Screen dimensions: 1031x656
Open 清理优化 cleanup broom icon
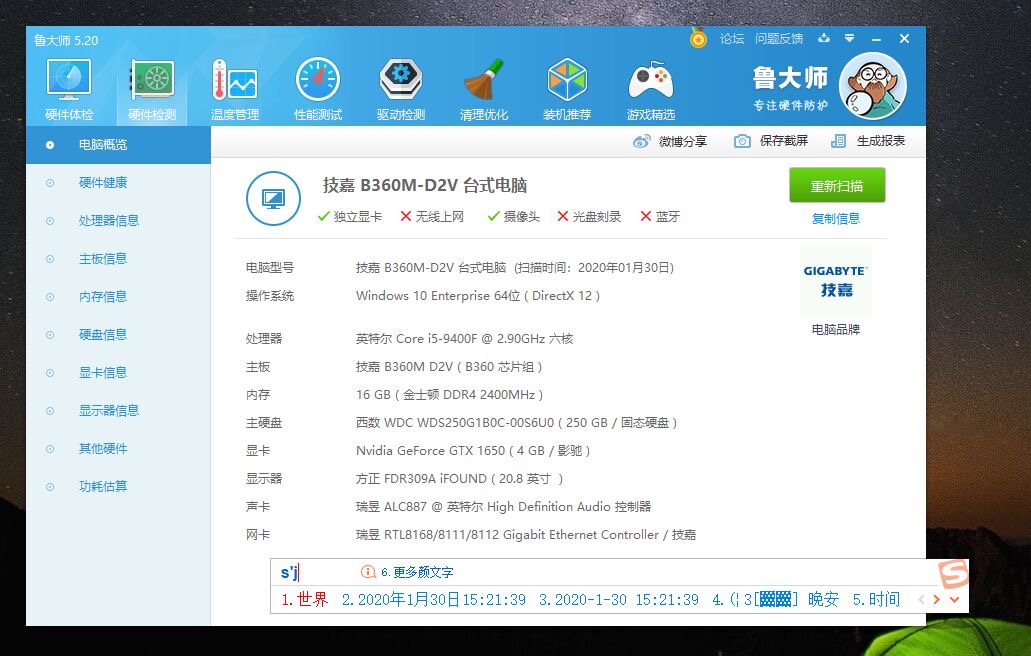click(483, 89)
